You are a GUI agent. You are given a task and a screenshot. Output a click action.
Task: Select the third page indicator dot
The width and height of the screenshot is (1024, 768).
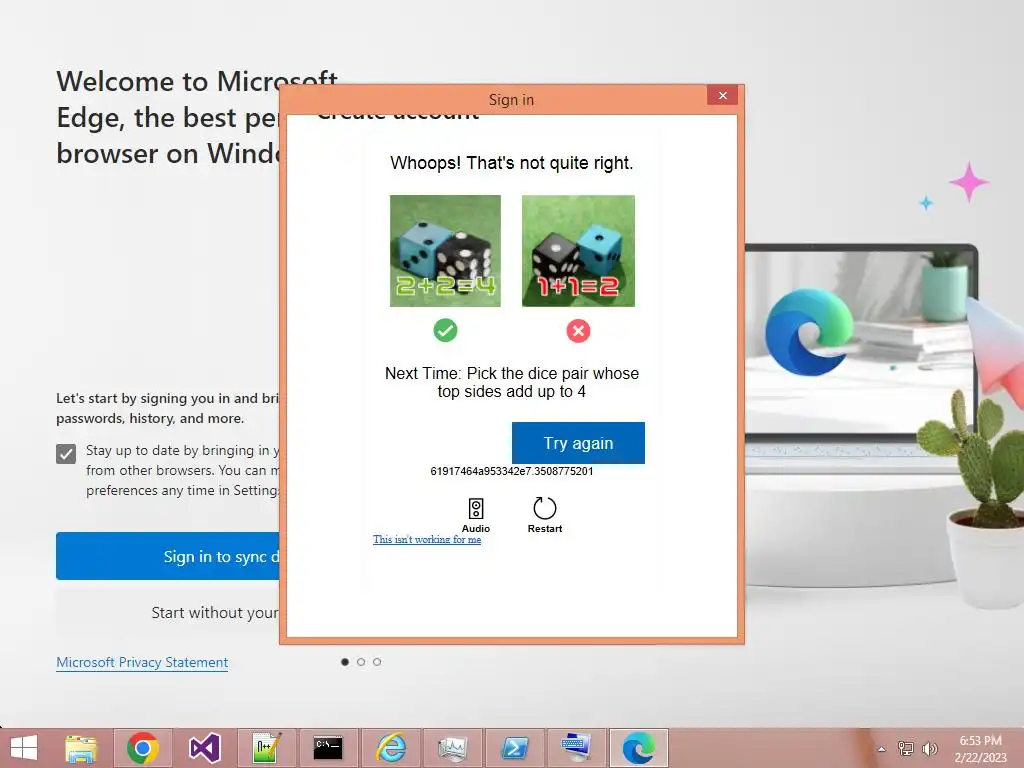pos(377,662)
